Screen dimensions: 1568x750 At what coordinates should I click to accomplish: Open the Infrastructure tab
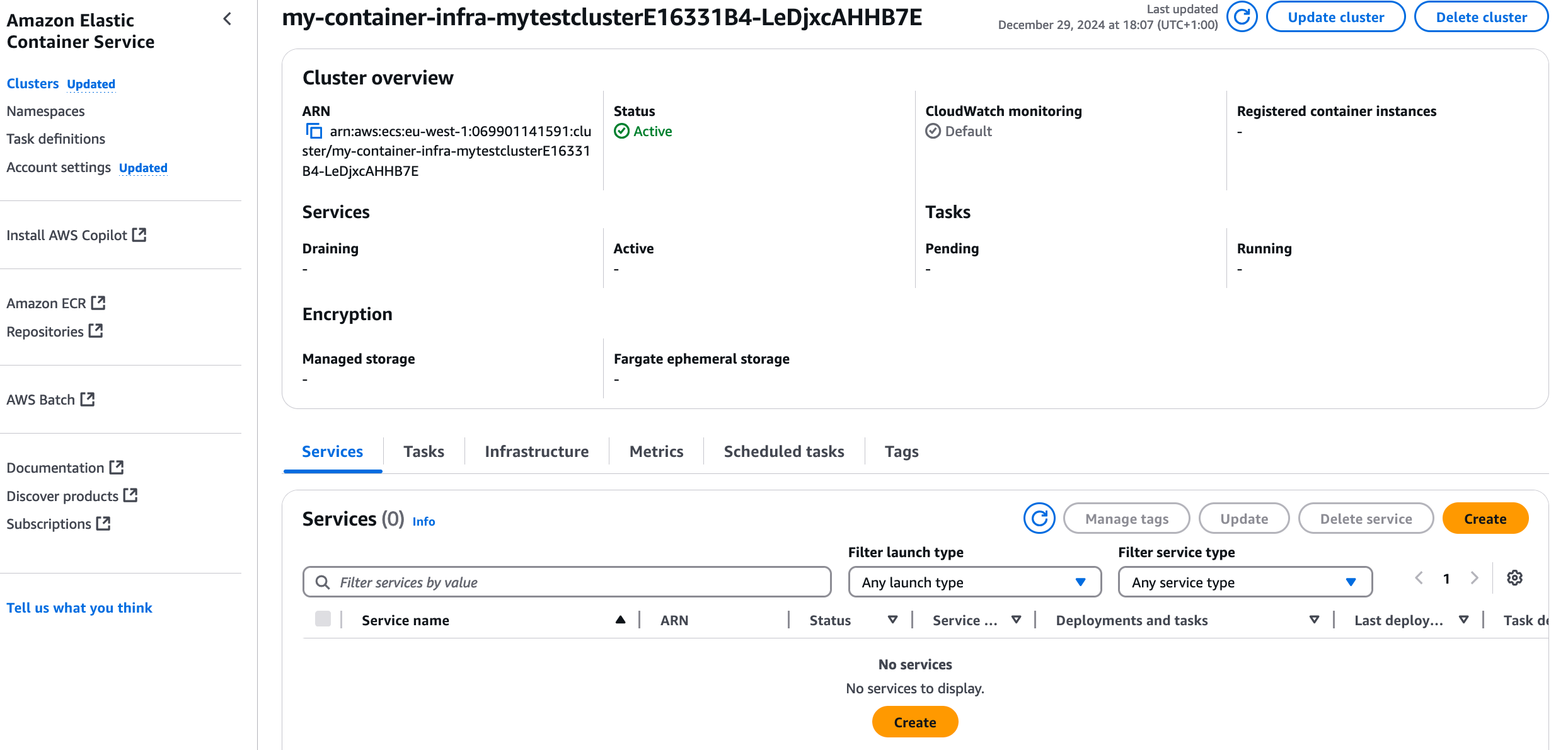pos(536,451)
